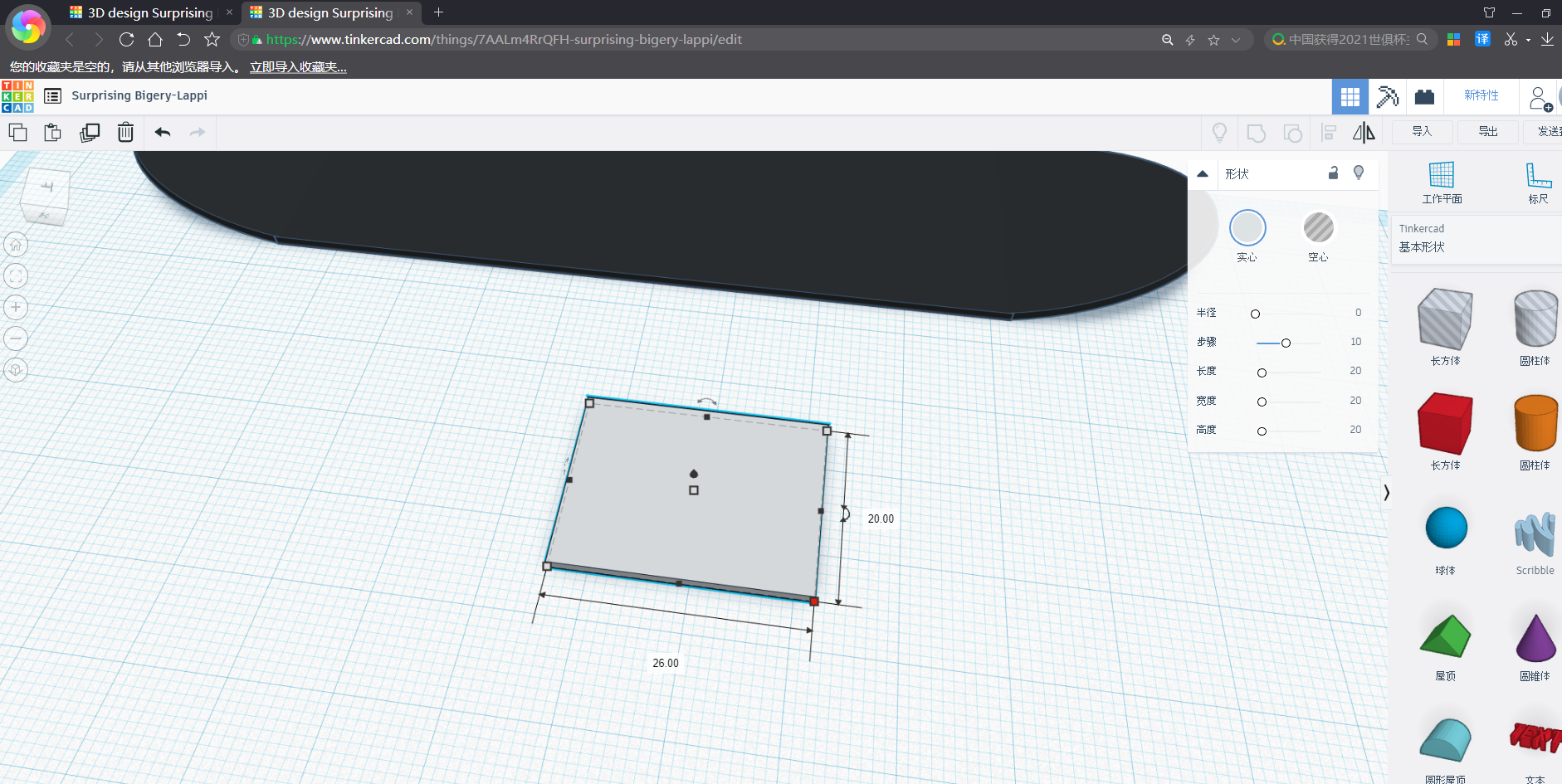Open the screenshot scissors dropdown arrow
1562x784 pixels.
tap(1528, 40)
